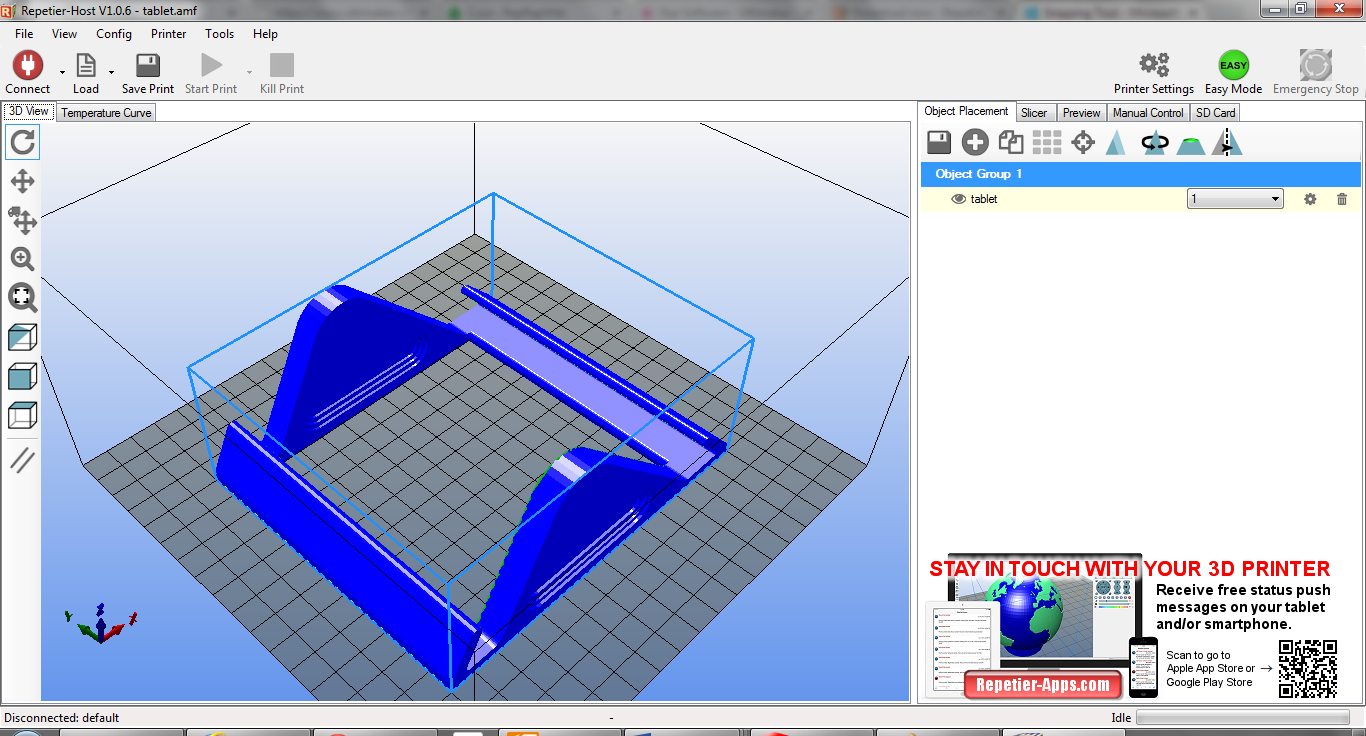Click the Autoposition grid icon
The image size is (1366, 736).
1047,143
